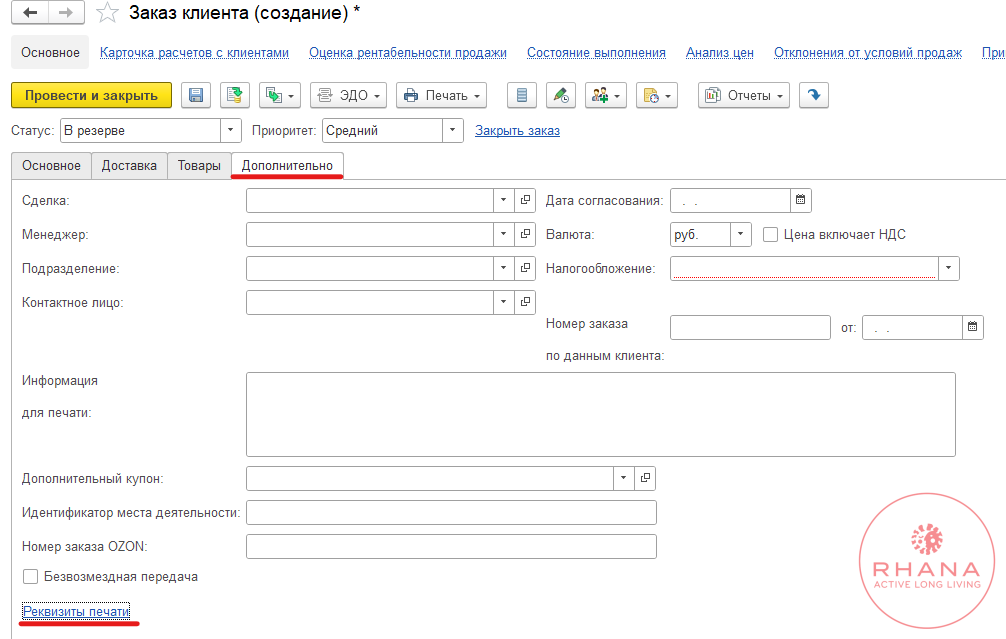The width and height of the screenshot is (1006, 639).
Task: Open Состояние выполнения link
Action: point(596,53)
